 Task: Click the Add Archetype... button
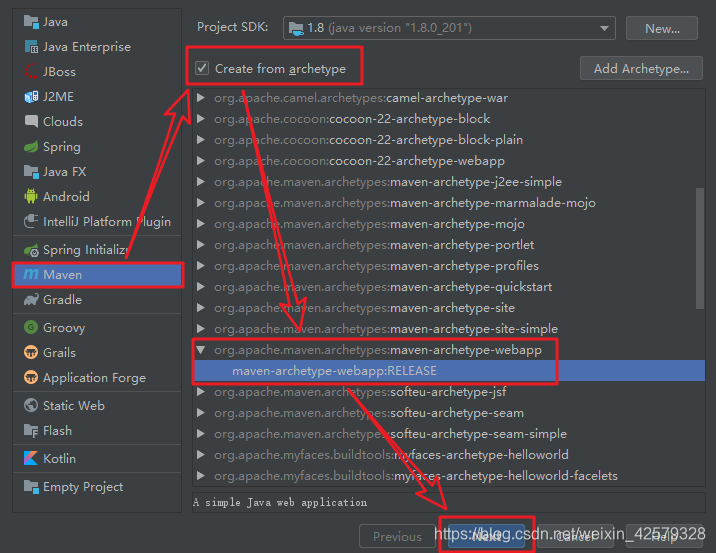point(641,68)
